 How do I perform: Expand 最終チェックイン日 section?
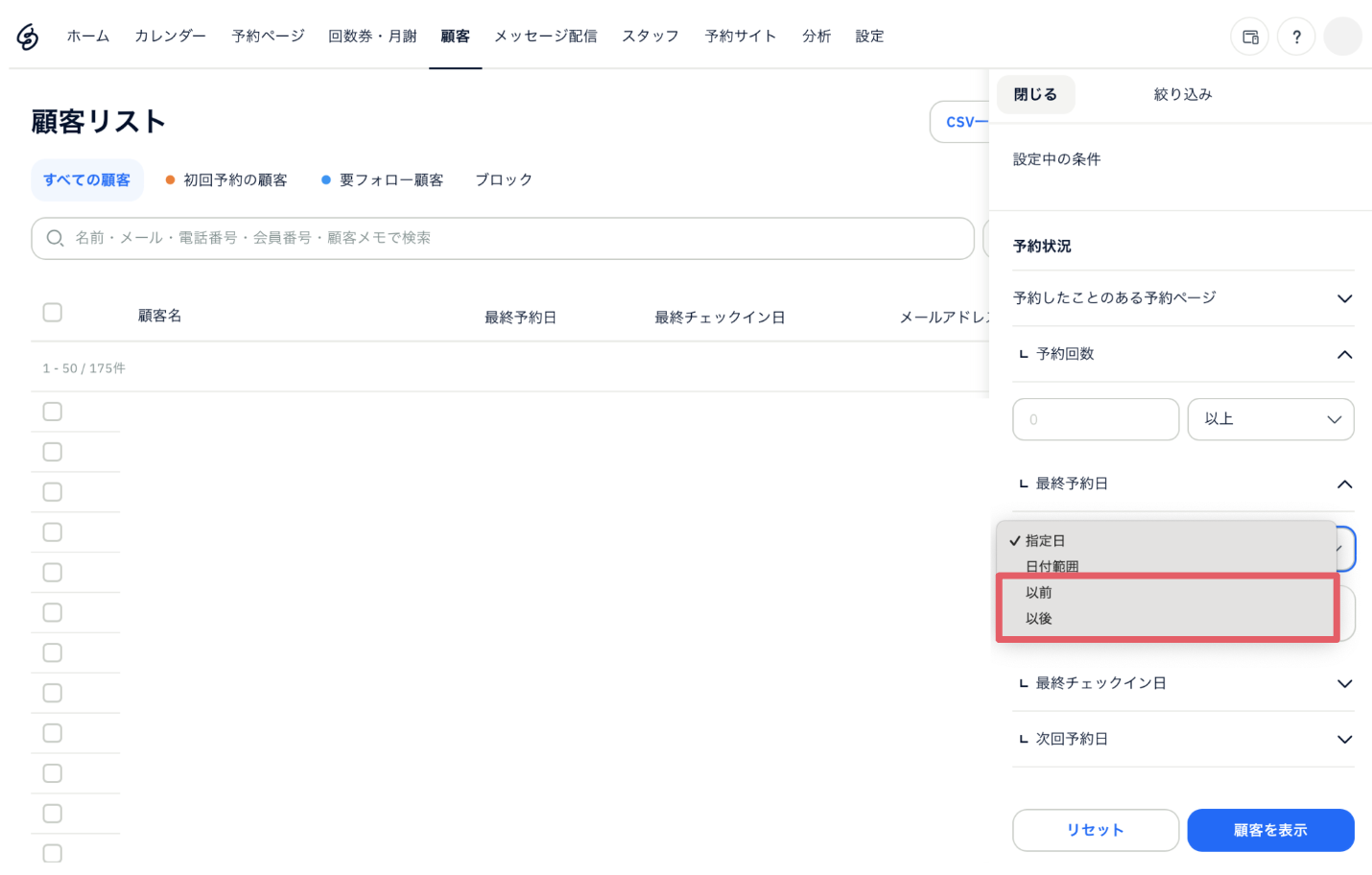point(1183,683)
